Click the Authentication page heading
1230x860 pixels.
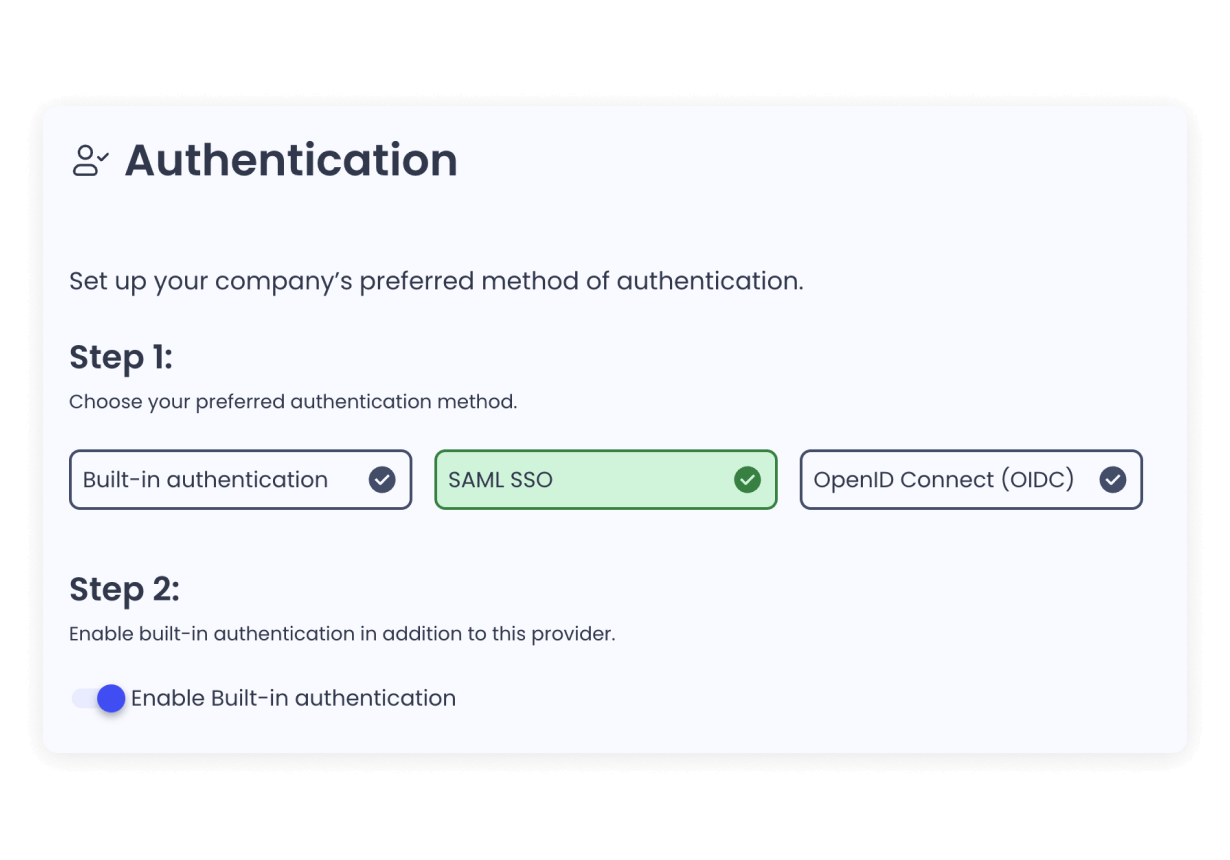pyautogui.click(x=292, y=160)
